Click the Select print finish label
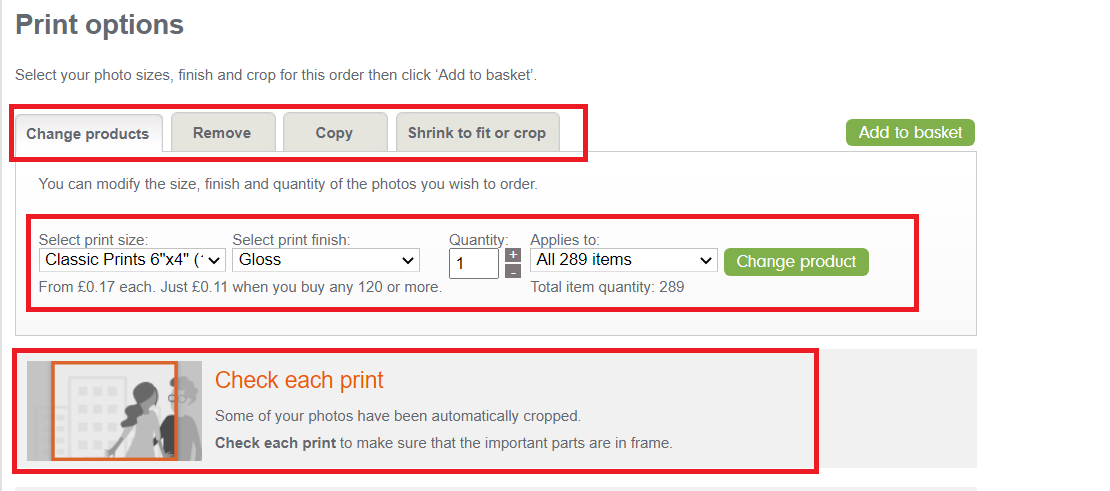This screenshot has height=491, width=1110. click(291, 240)
